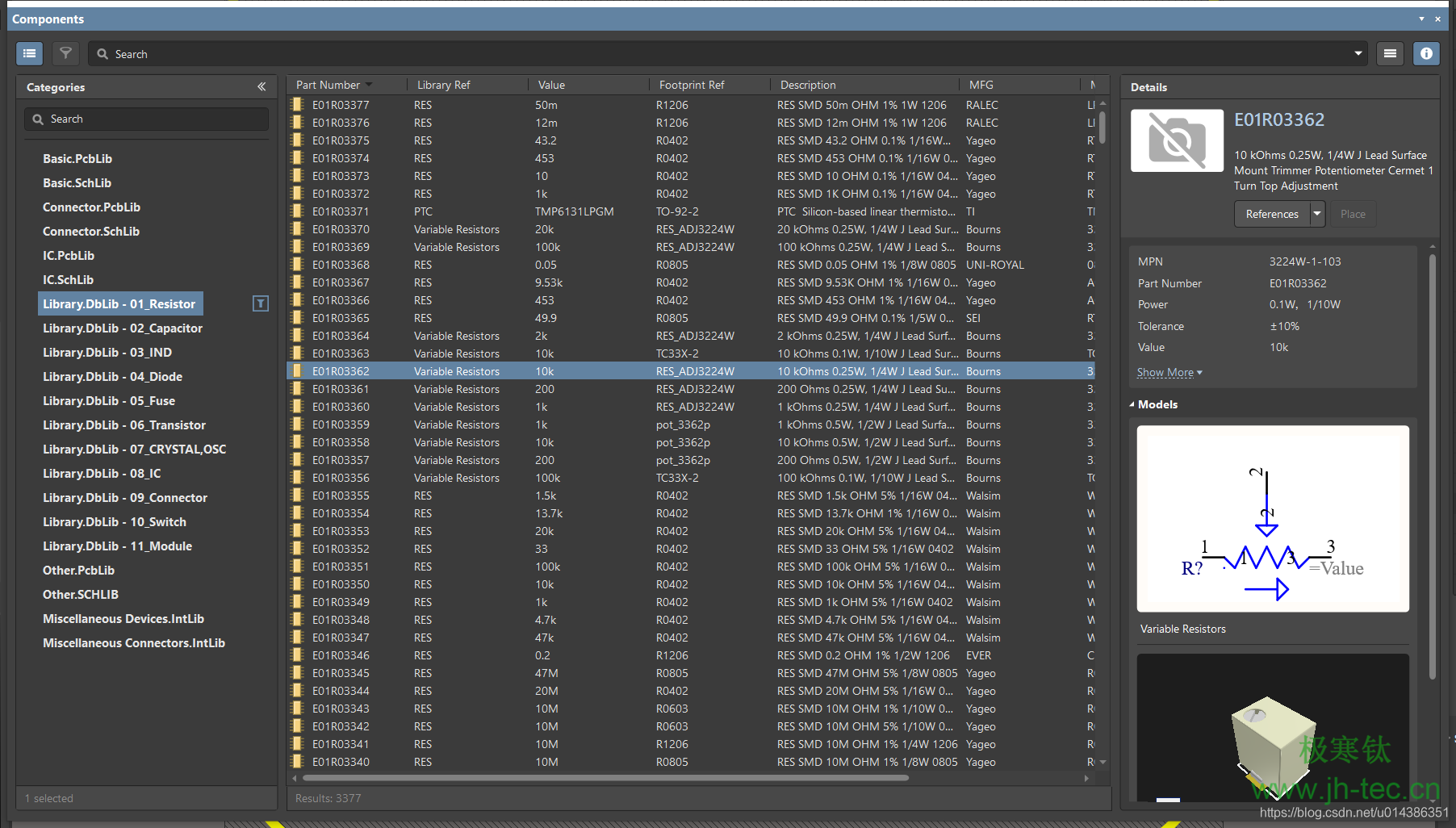
Task: Expand the main search history dropdown arrow
Action: click(x=1358, y=54)
